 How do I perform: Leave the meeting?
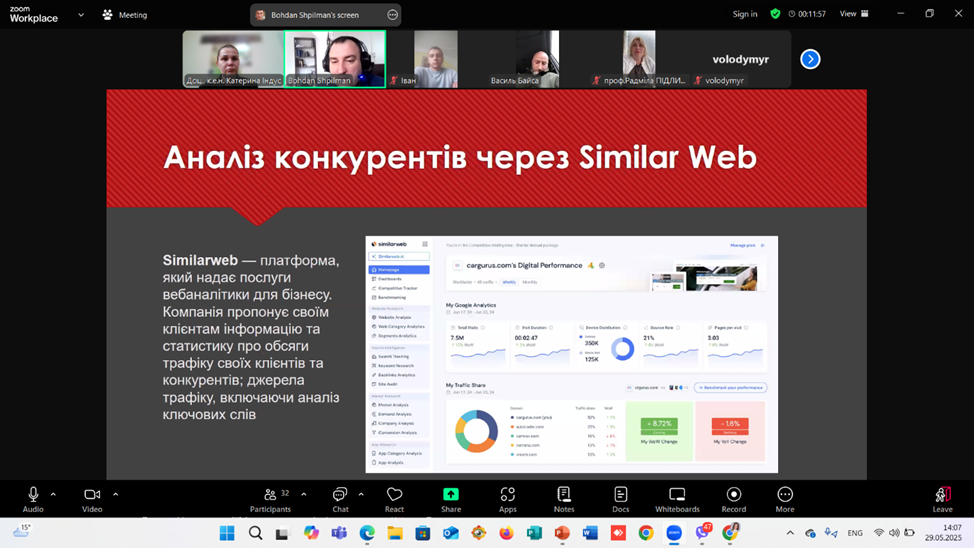942,500
